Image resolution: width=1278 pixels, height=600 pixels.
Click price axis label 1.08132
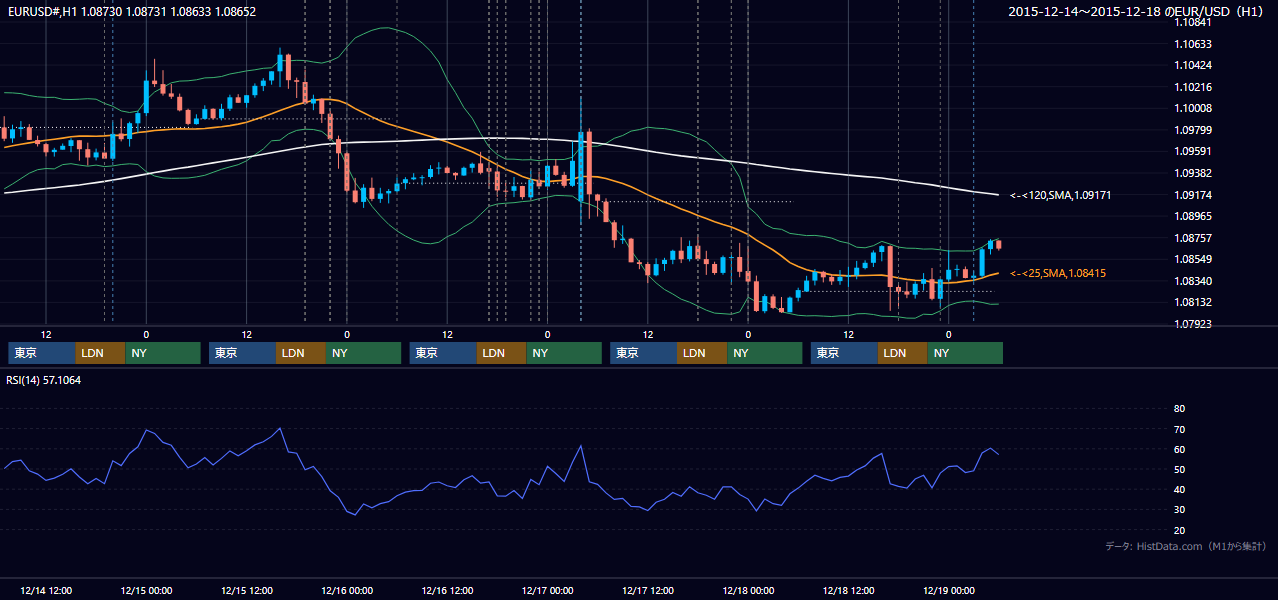tap(1193, 302)
